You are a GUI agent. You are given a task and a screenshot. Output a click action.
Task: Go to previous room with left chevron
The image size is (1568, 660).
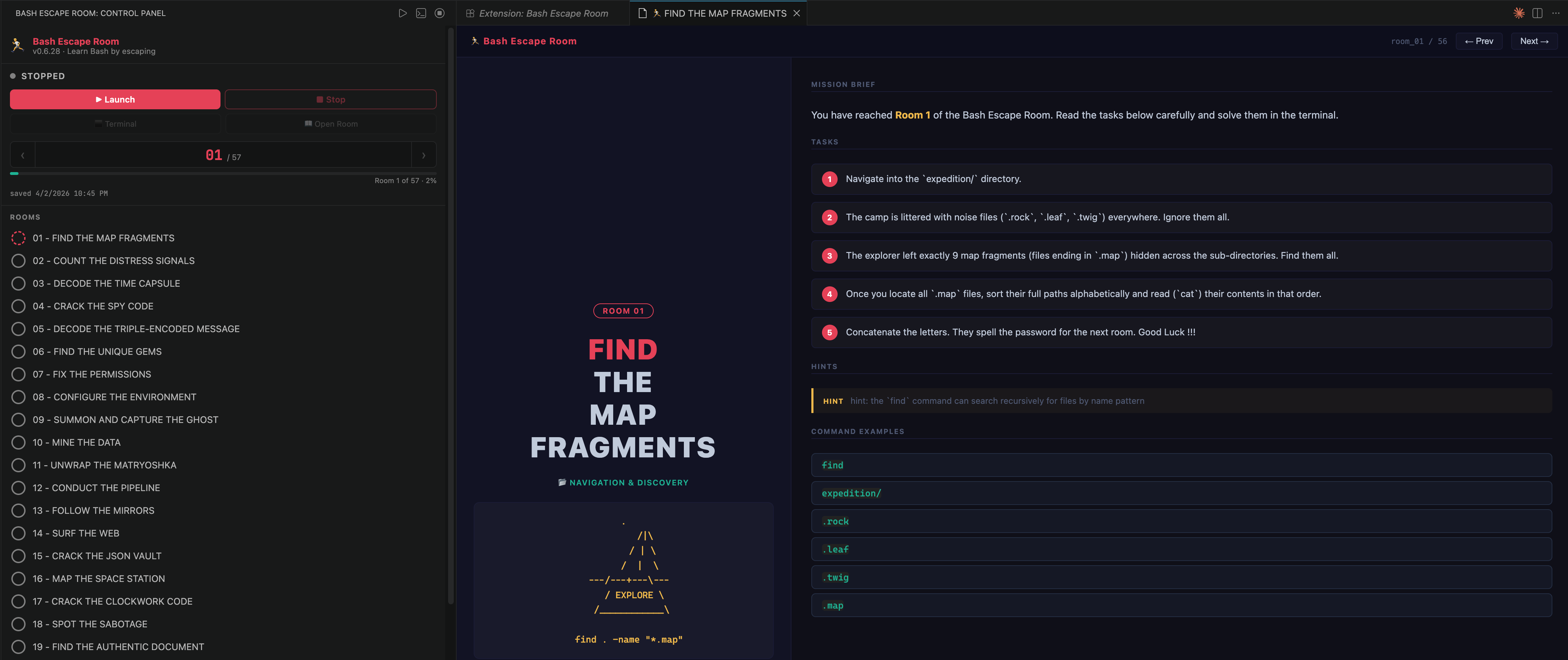point(22,155)
